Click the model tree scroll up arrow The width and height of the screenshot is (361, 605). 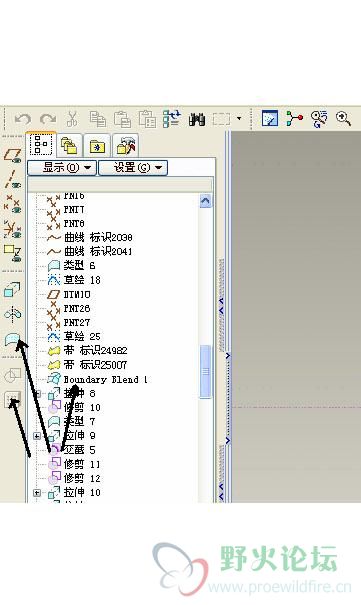tap(206, 201)
